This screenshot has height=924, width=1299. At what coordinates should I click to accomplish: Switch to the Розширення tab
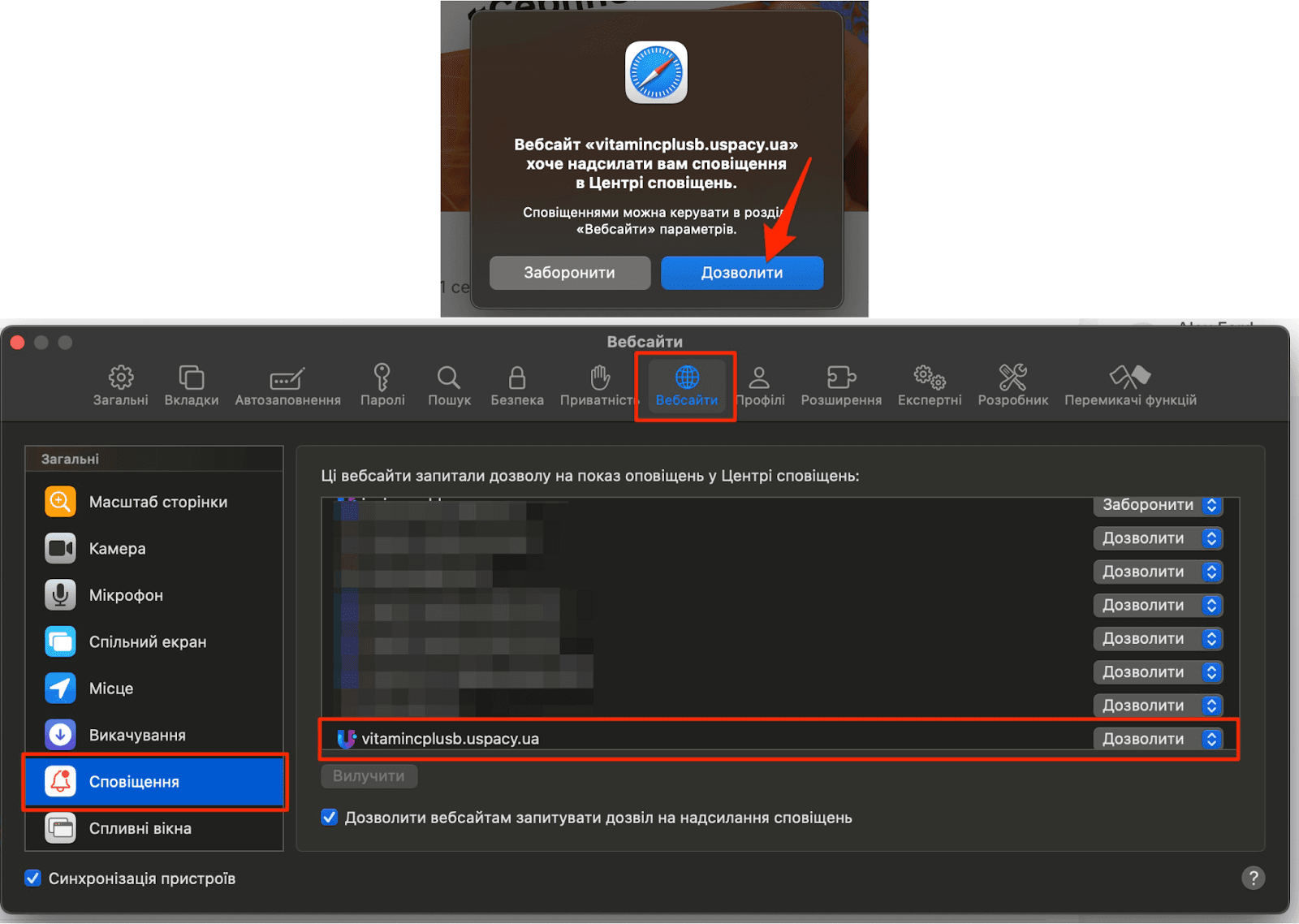point(841,385)
